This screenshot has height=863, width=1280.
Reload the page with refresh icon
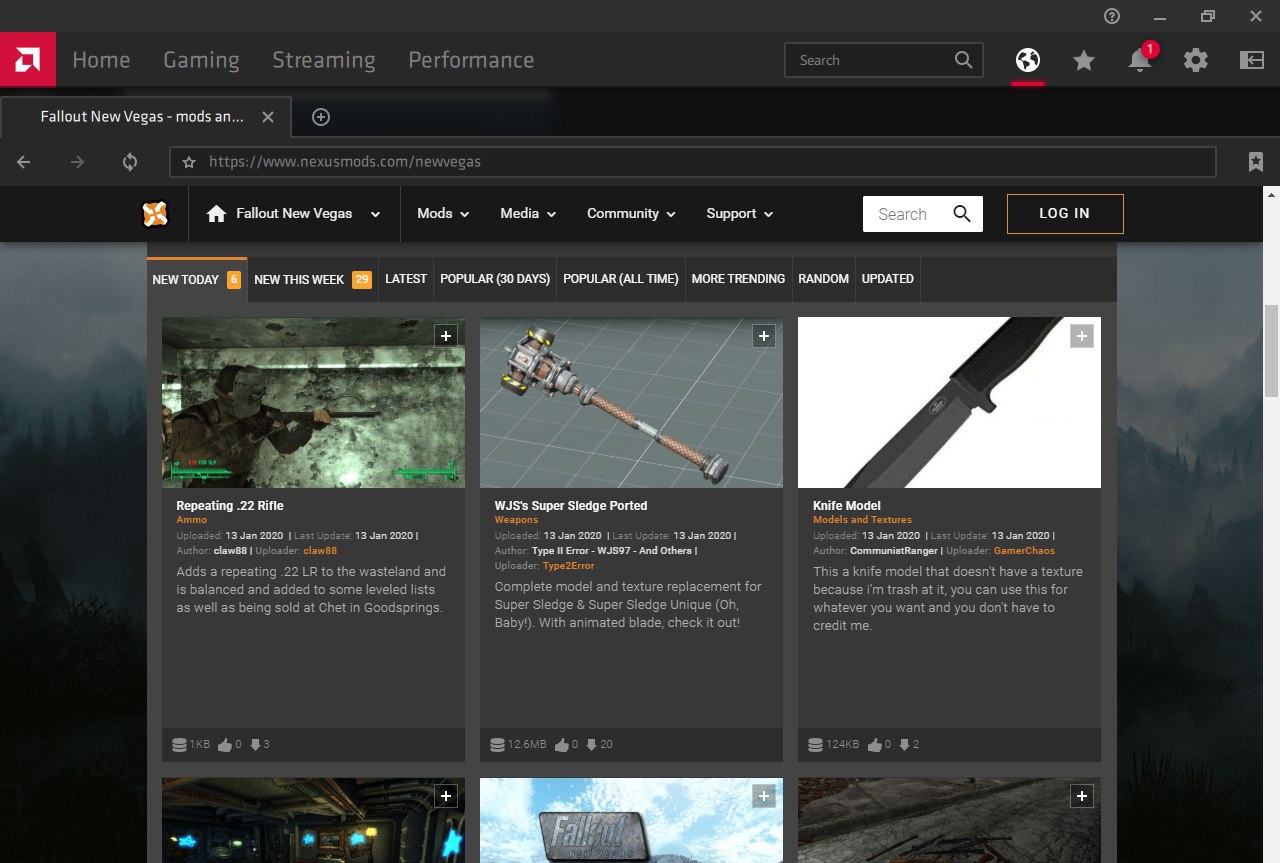130,162
